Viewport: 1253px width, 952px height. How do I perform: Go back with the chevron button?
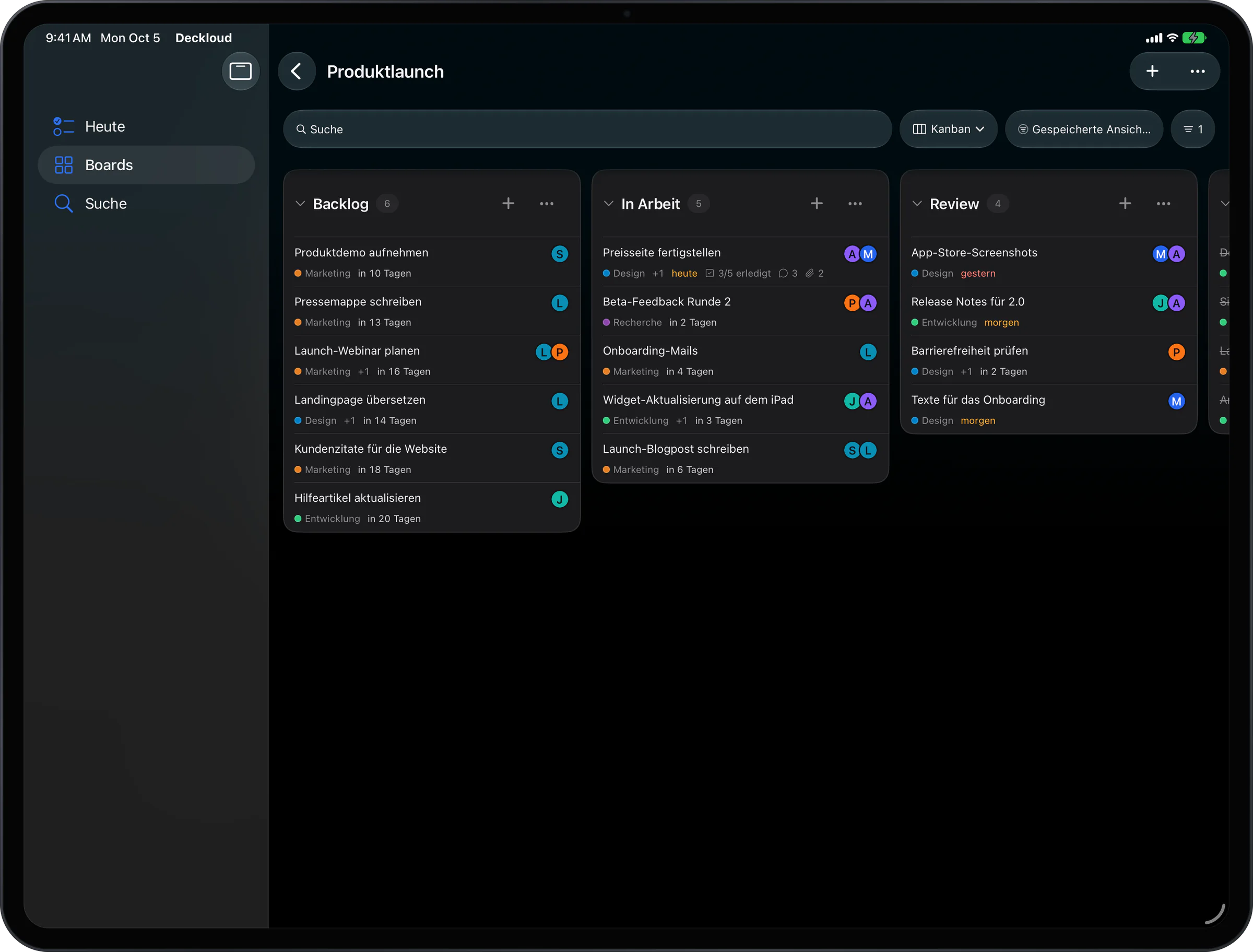click(296, 72)
